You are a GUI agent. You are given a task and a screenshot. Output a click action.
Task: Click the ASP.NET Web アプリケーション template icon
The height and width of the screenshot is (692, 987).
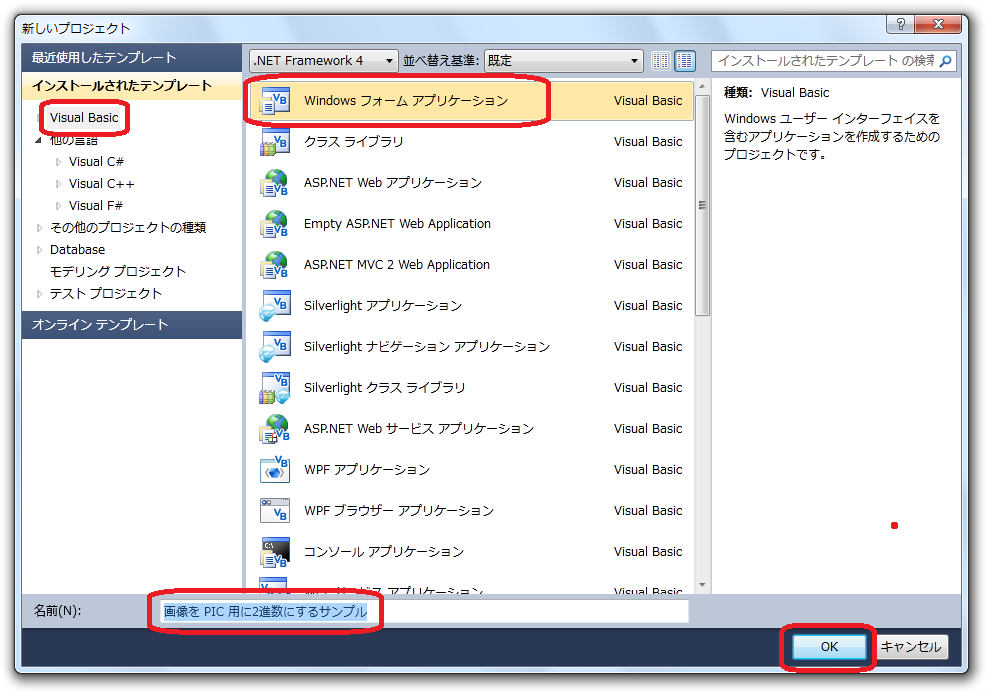(x=275, y=183)
